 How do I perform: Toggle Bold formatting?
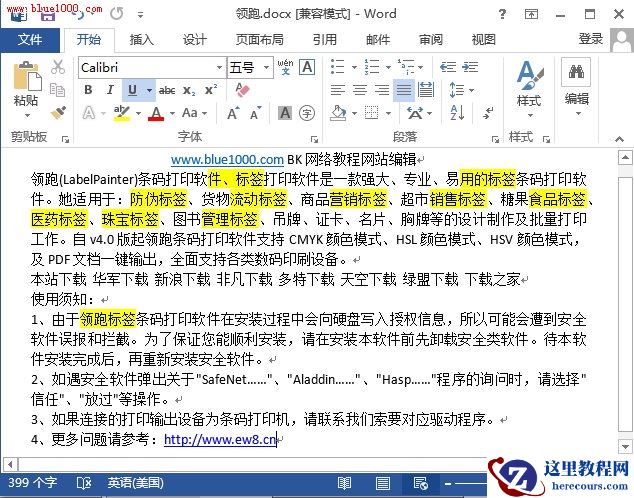click(x=88, y=90)
